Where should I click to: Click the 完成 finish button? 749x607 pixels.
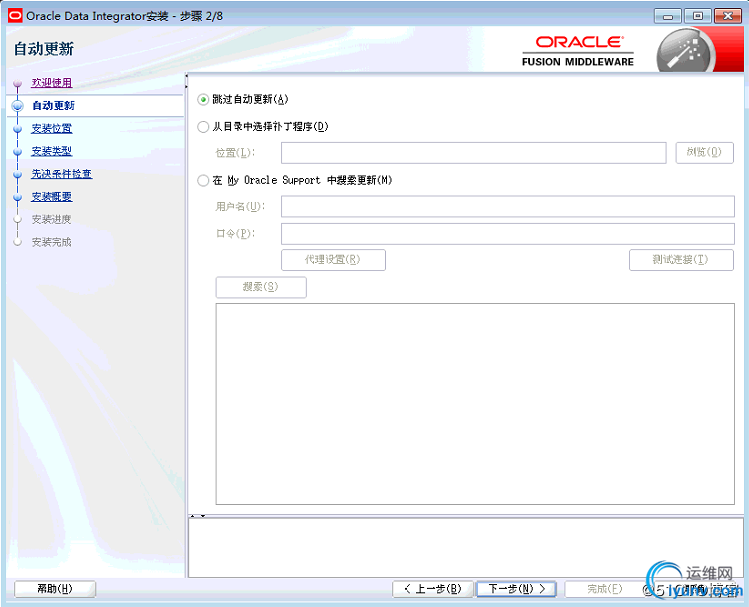click(604, 589)
